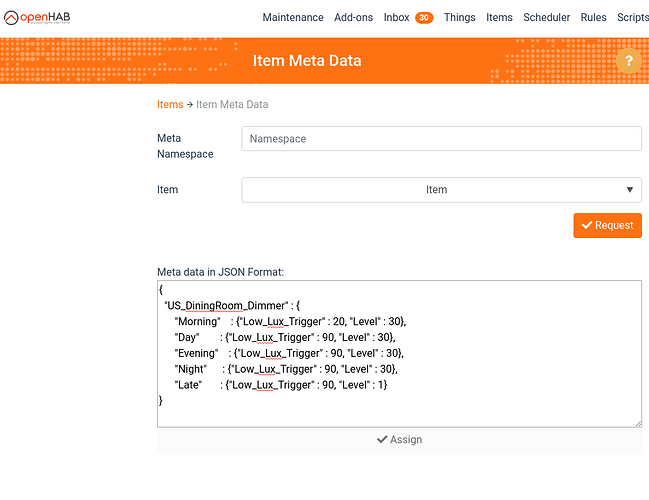
Task: Open the help question mark icon
Action: 628,61
